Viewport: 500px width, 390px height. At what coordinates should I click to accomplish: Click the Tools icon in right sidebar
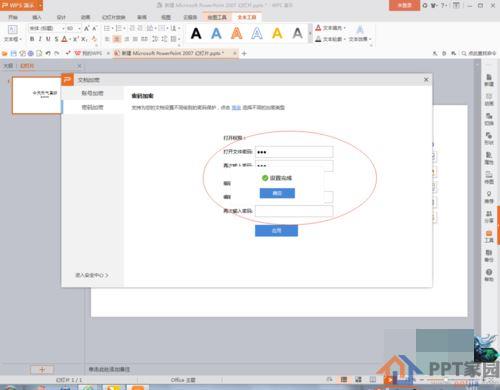pos(489,236)
